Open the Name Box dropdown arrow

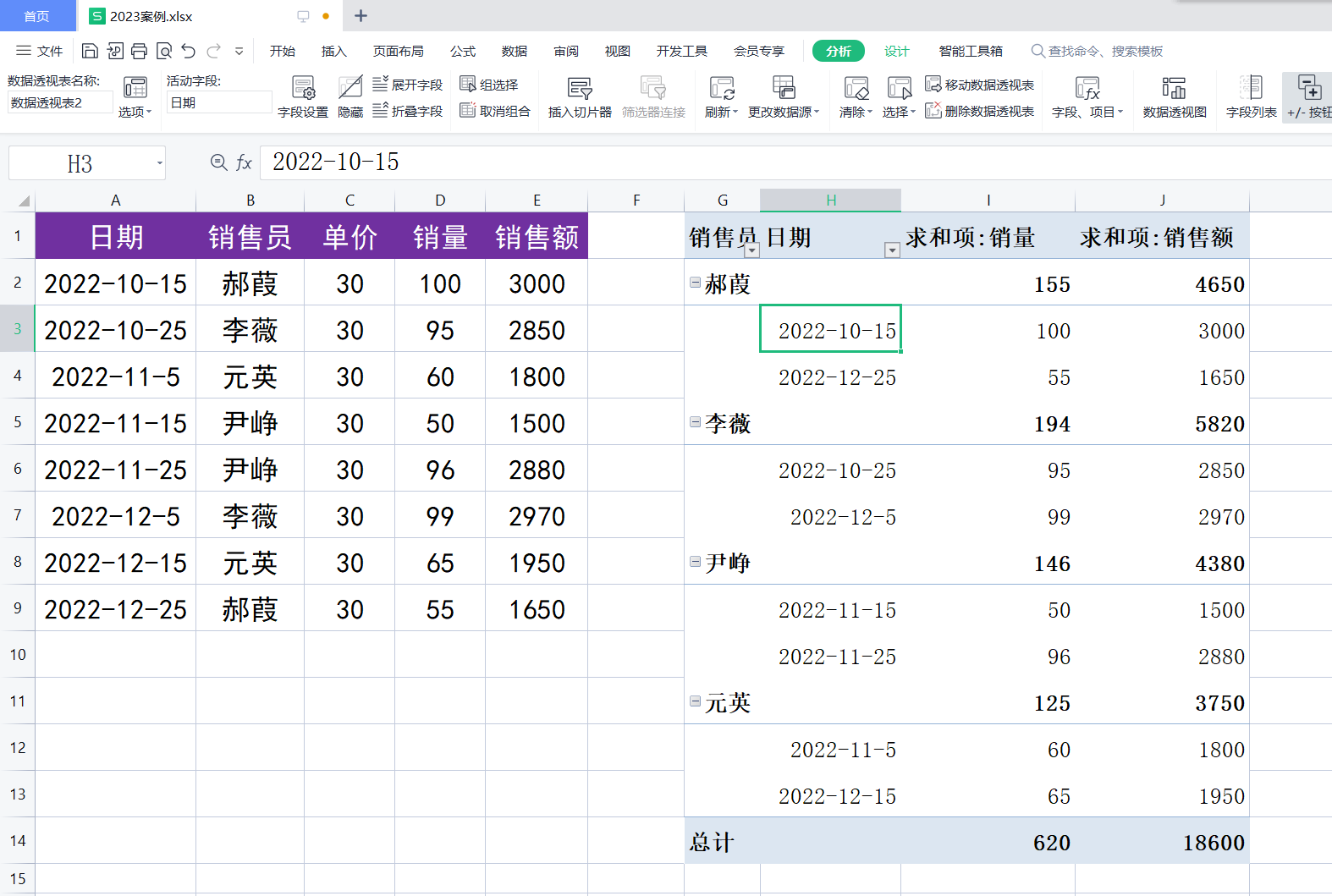click(159, 163)
